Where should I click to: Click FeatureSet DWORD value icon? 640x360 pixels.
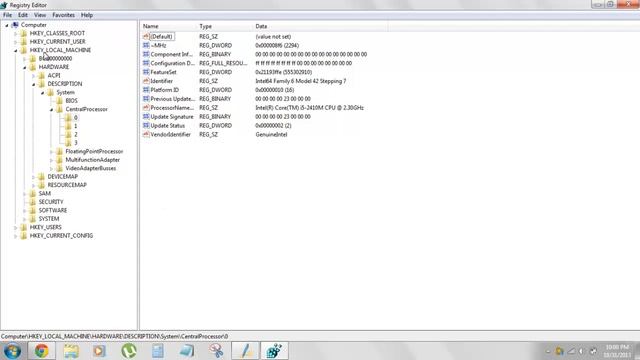(x=146, y=72)
